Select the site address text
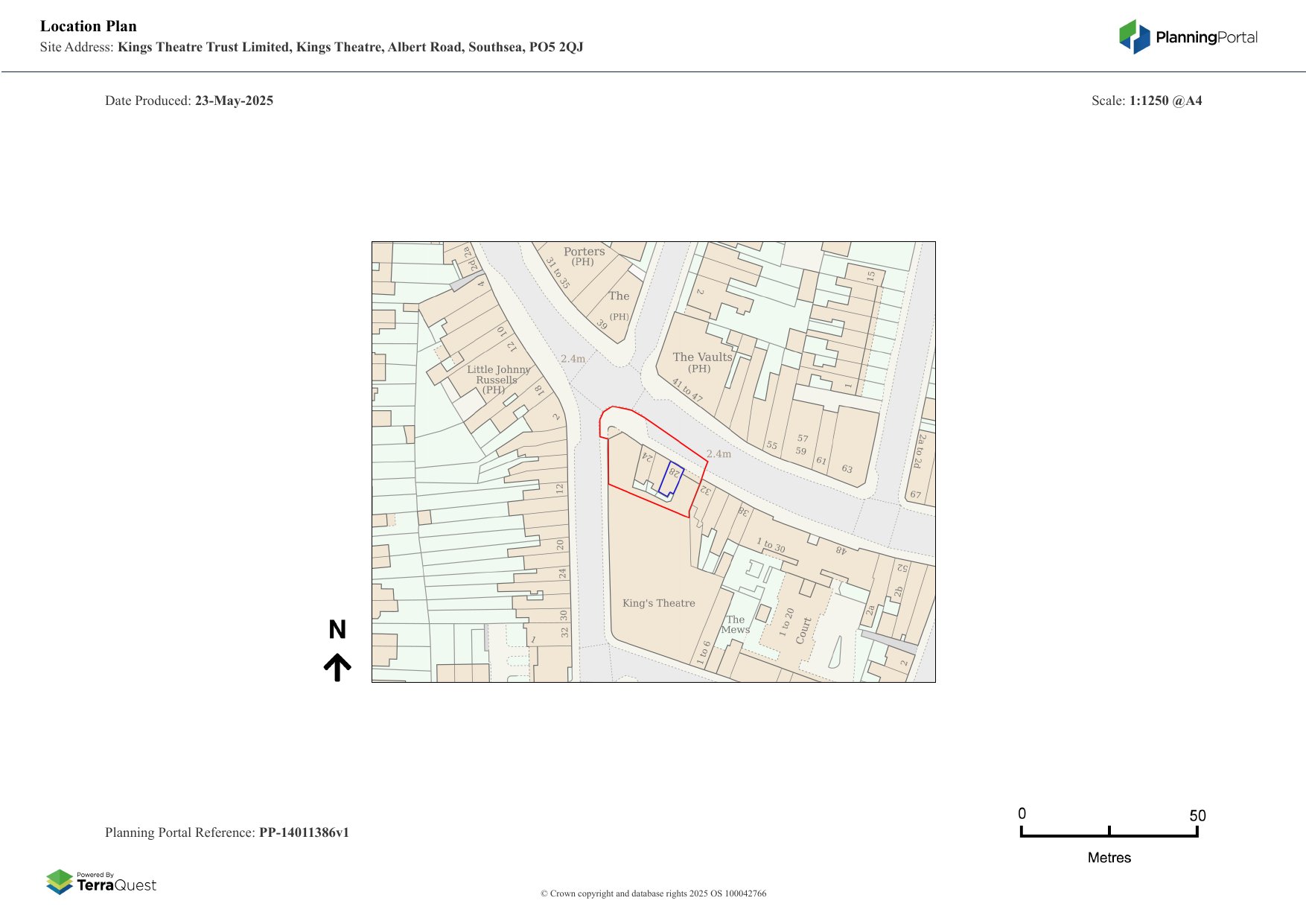This screenshot has width=1306, height=924. (x=350, y=48)
